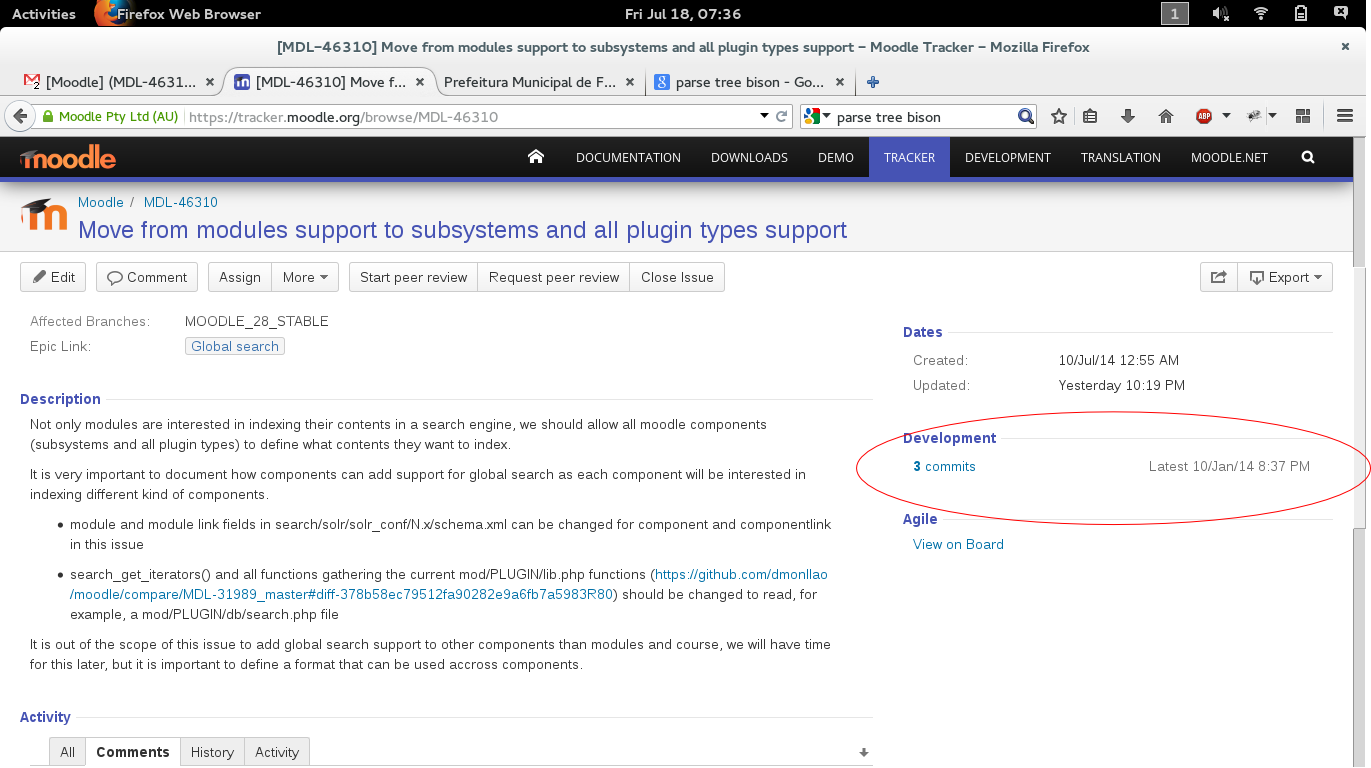The width and height of the screenshot is (1371, 768).
Task: Click Request peer review button
Action: 554,277
